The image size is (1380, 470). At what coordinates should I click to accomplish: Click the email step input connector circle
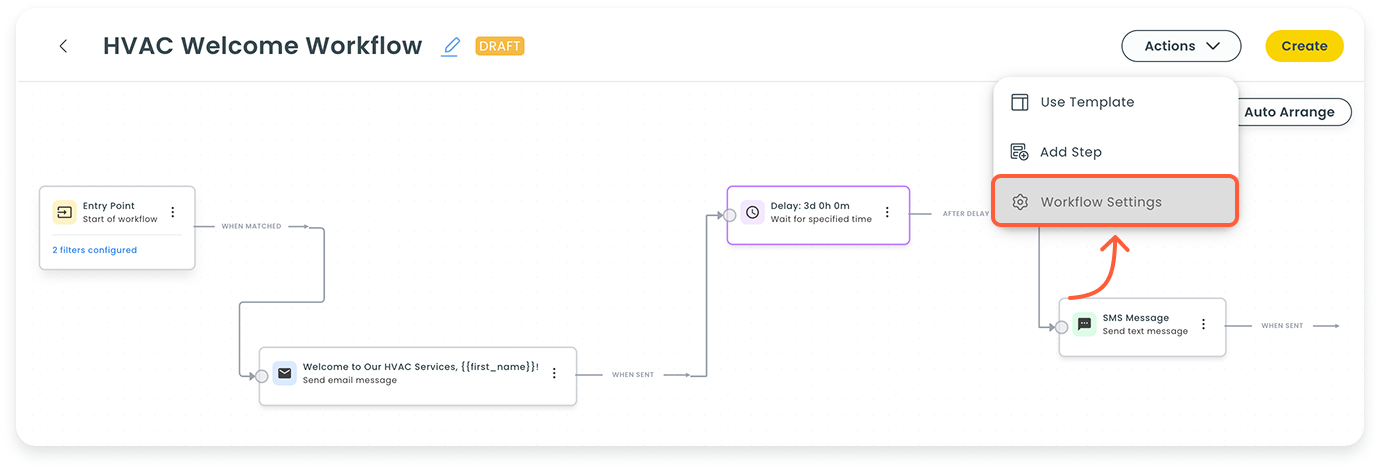pyautogui.click(x=262, y=376)
